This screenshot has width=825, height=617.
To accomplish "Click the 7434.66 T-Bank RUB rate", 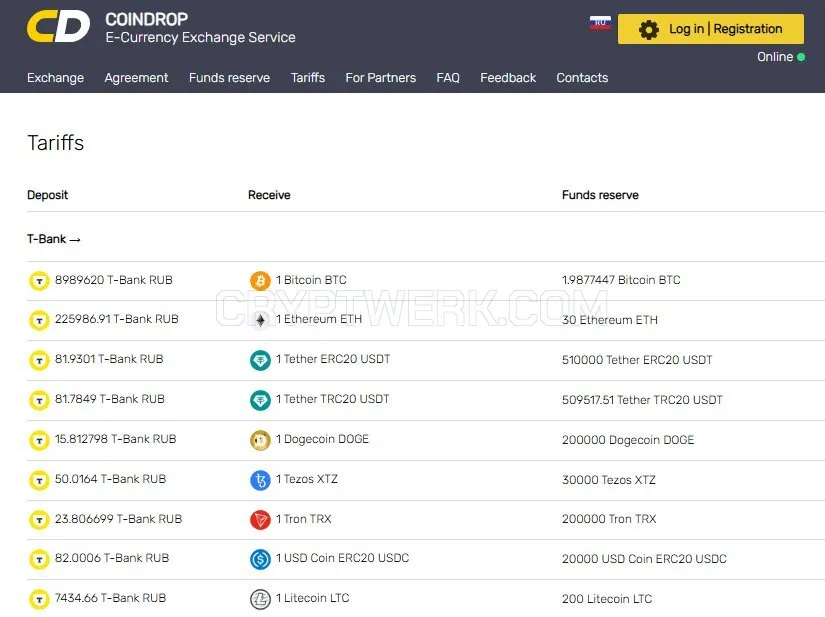I will point(110,598).
